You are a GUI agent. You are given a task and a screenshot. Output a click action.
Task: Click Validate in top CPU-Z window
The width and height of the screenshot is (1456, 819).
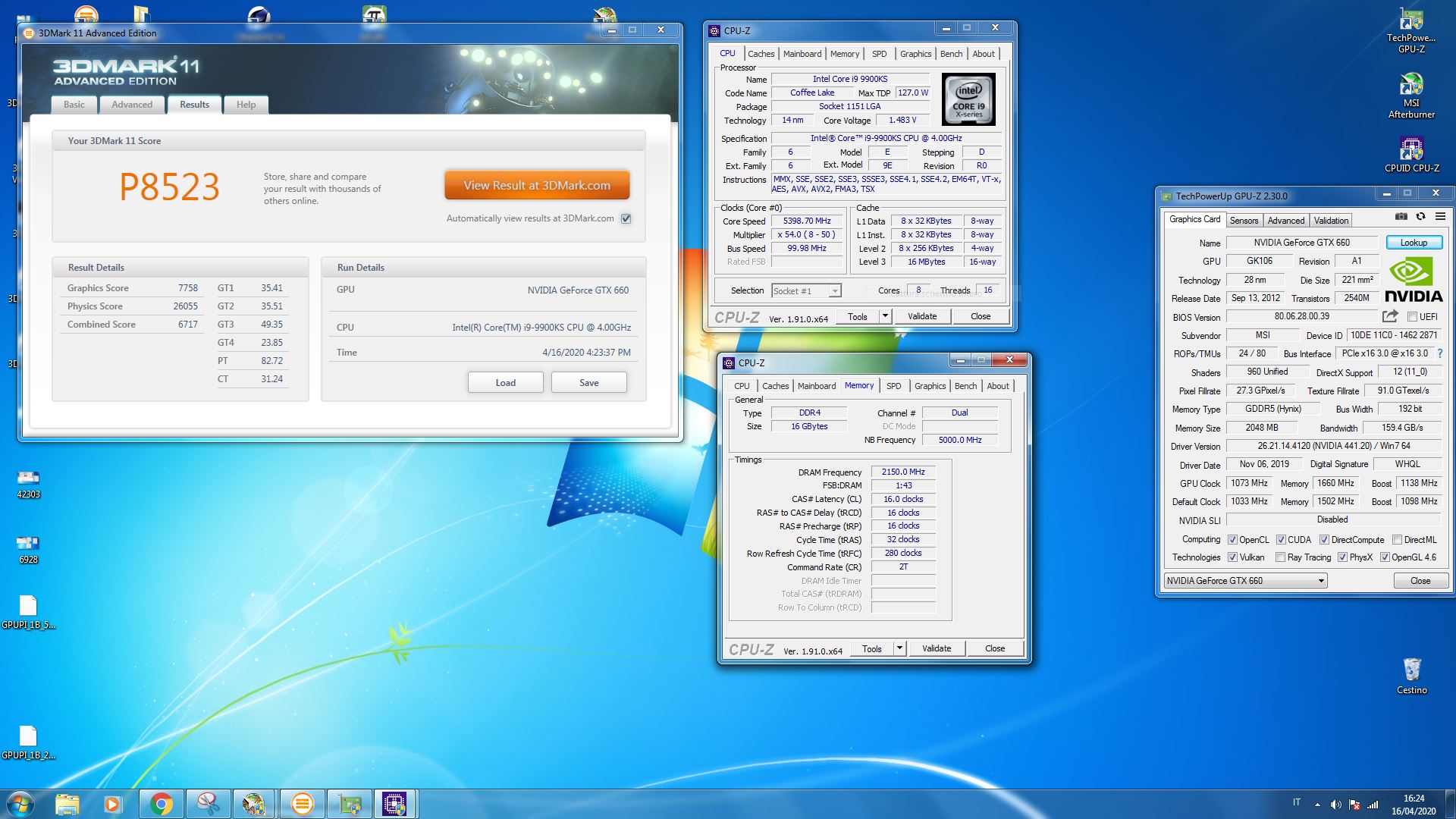click(x=922, y=316)
